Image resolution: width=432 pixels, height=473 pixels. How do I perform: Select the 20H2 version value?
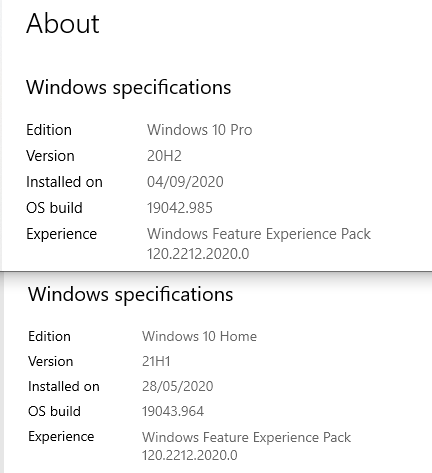point(164,156)
